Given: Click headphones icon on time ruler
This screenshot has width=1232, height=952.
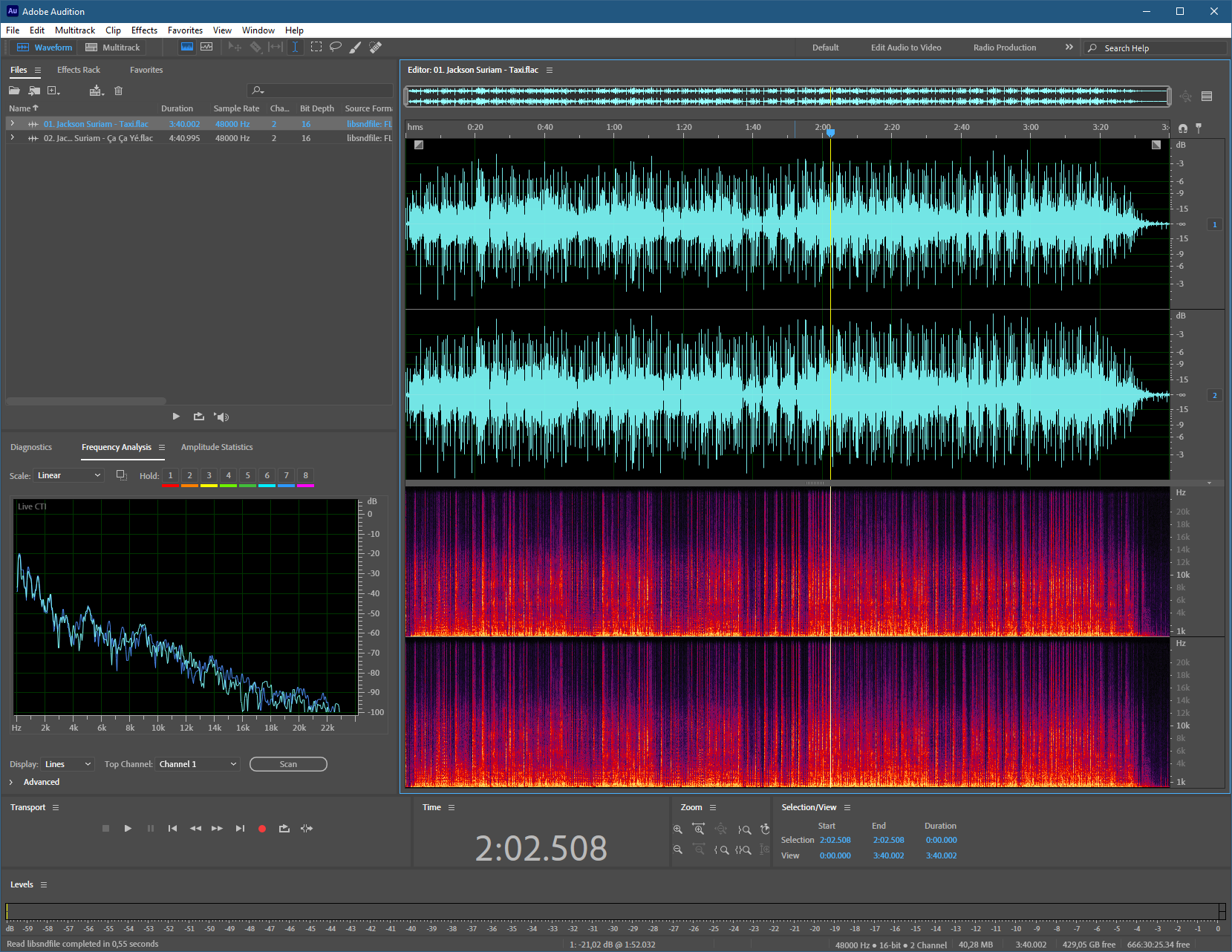Looking at the screenshot, I should pos(1183,128).
